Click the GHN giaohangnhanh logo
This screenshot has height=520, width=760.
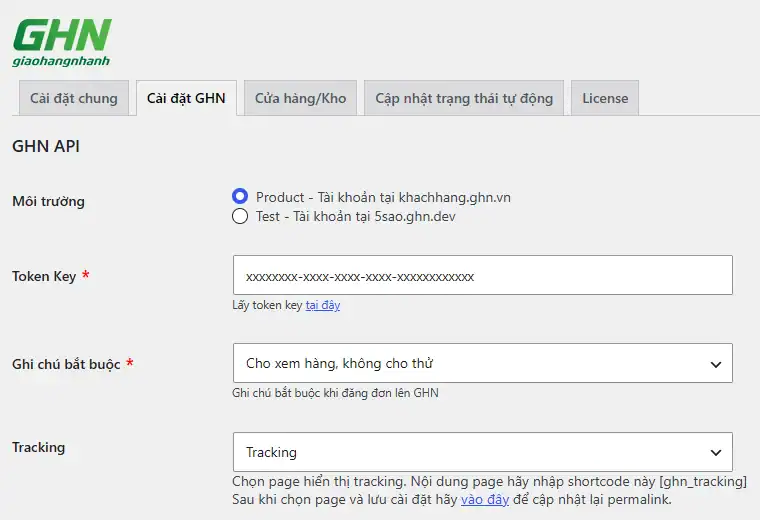coord(62,43)
